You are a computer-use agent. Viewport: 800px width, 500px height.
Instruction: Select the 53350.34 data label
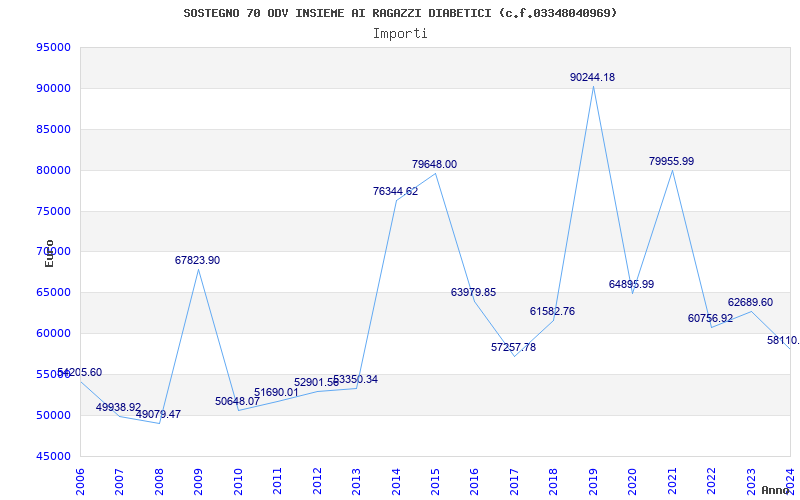pos(356,380)
